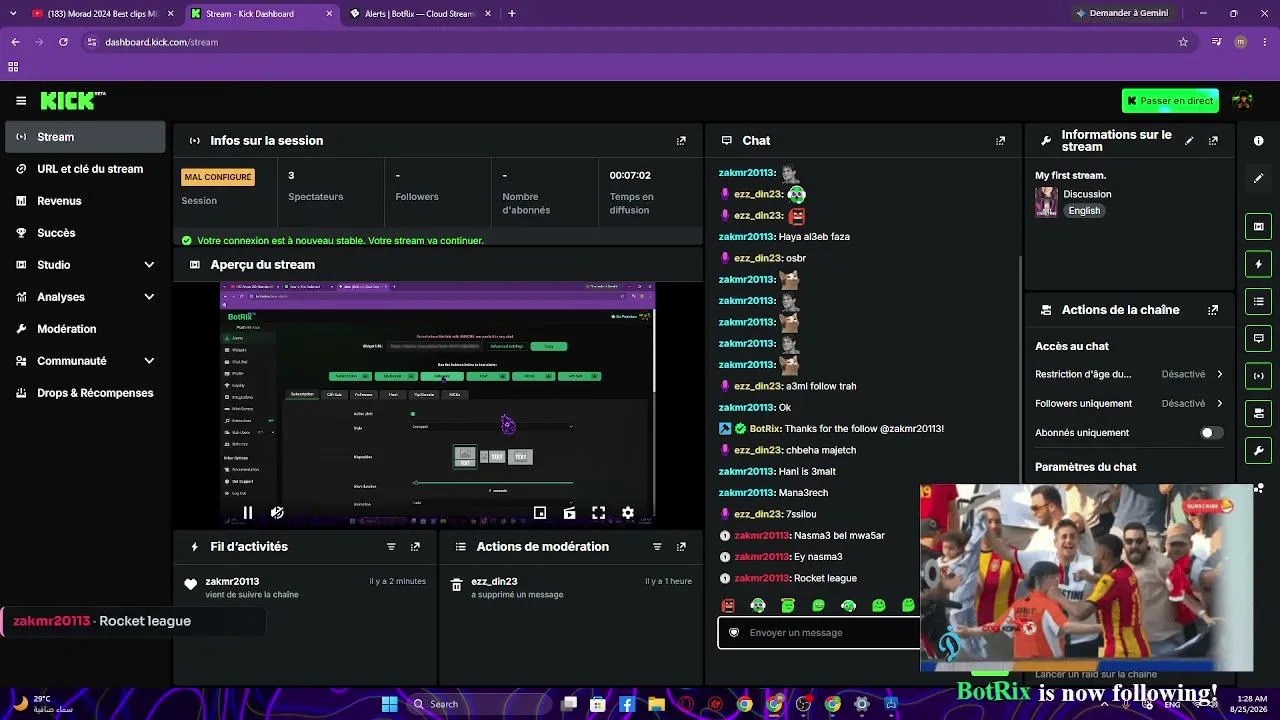Open a new browser tab
1280x720 pixels.
tap(512, 14)
